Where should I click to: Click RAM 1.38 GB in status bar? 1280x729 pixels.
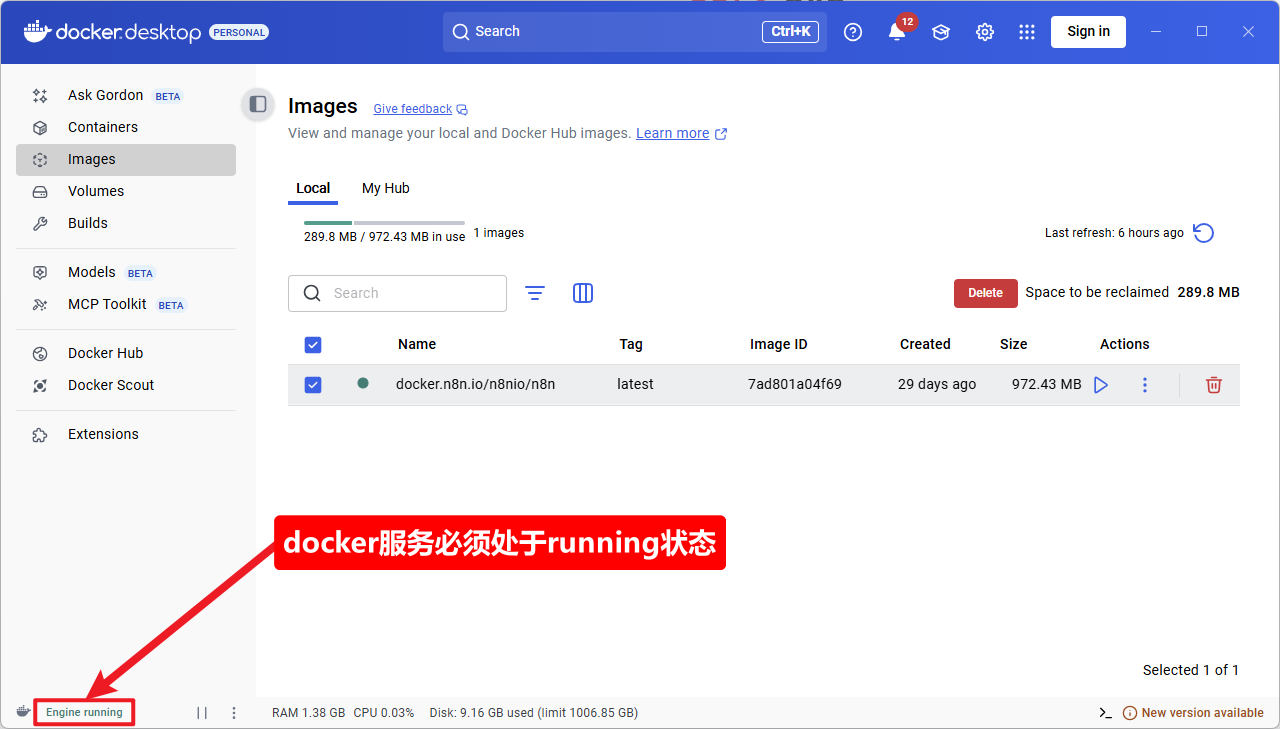click(x=309, y=713)
